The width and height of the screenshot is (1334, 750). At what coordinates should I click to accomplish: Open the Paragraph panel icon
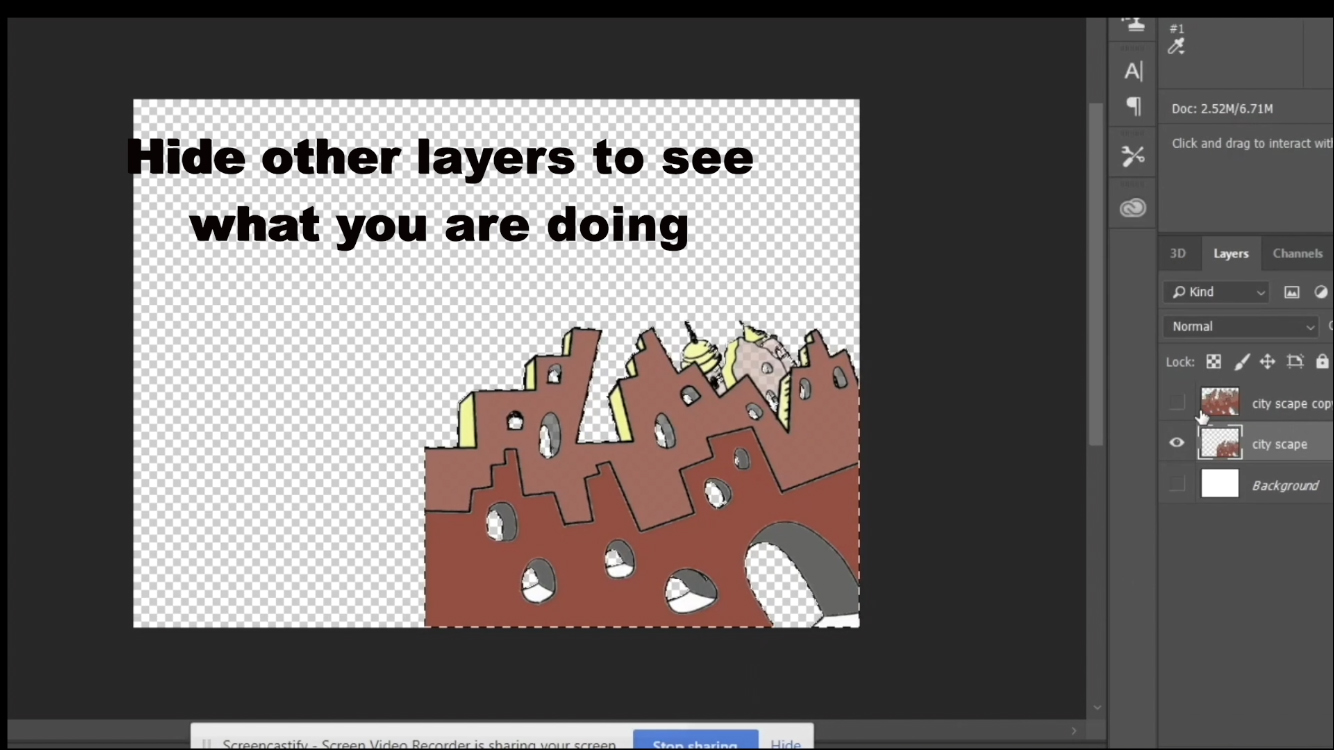point(1133,107)
